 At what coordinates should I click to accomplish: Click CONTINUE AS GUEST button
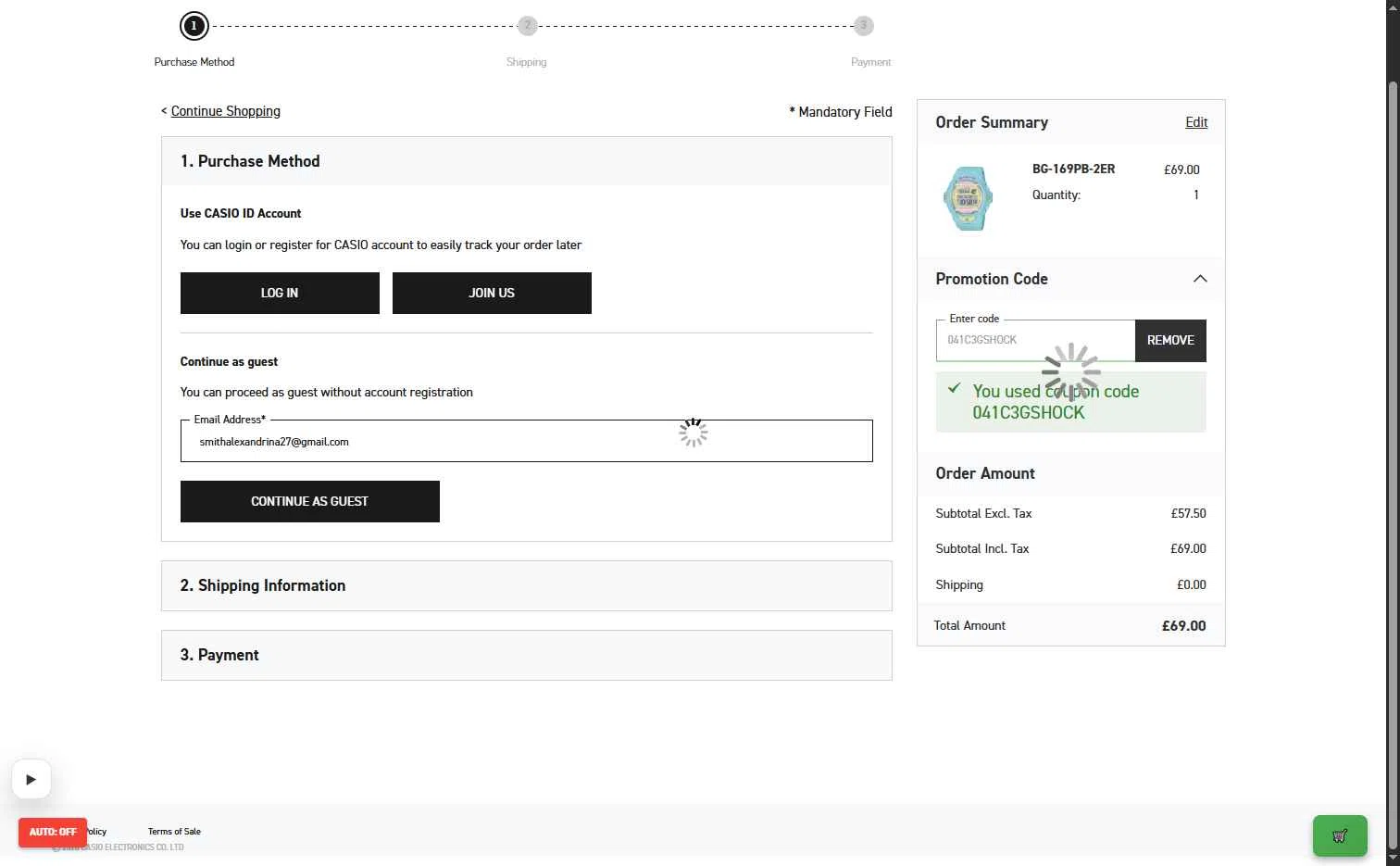pos(309,501)
